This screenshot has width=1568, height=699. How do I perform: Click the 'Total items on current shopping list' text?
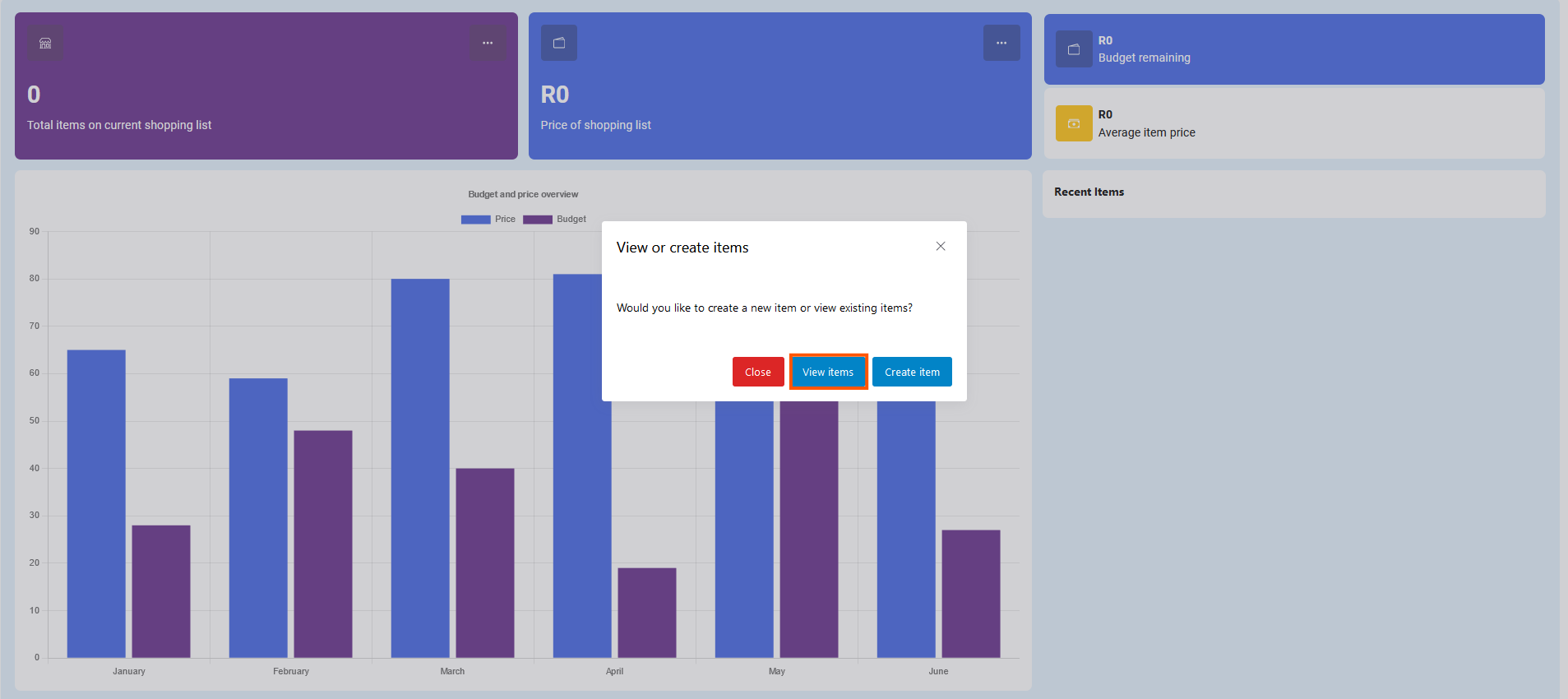pos(119,125)
